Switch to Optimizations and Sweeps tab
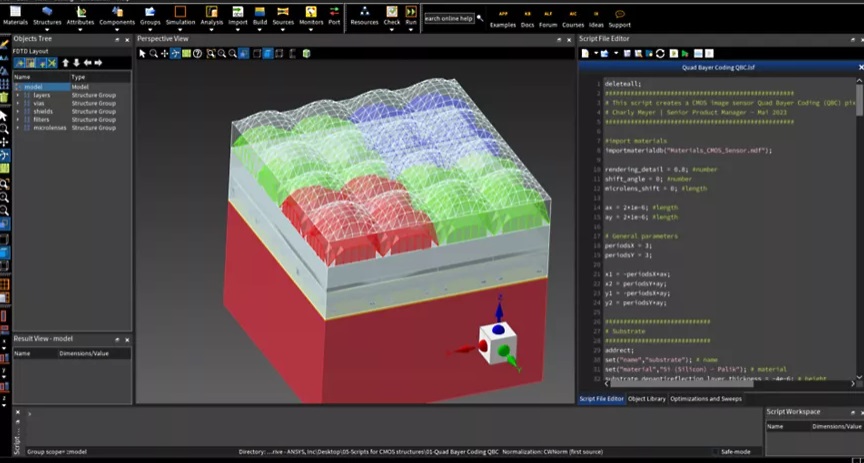This screenshot has height=463, width=864. click(x=705, y=398)
